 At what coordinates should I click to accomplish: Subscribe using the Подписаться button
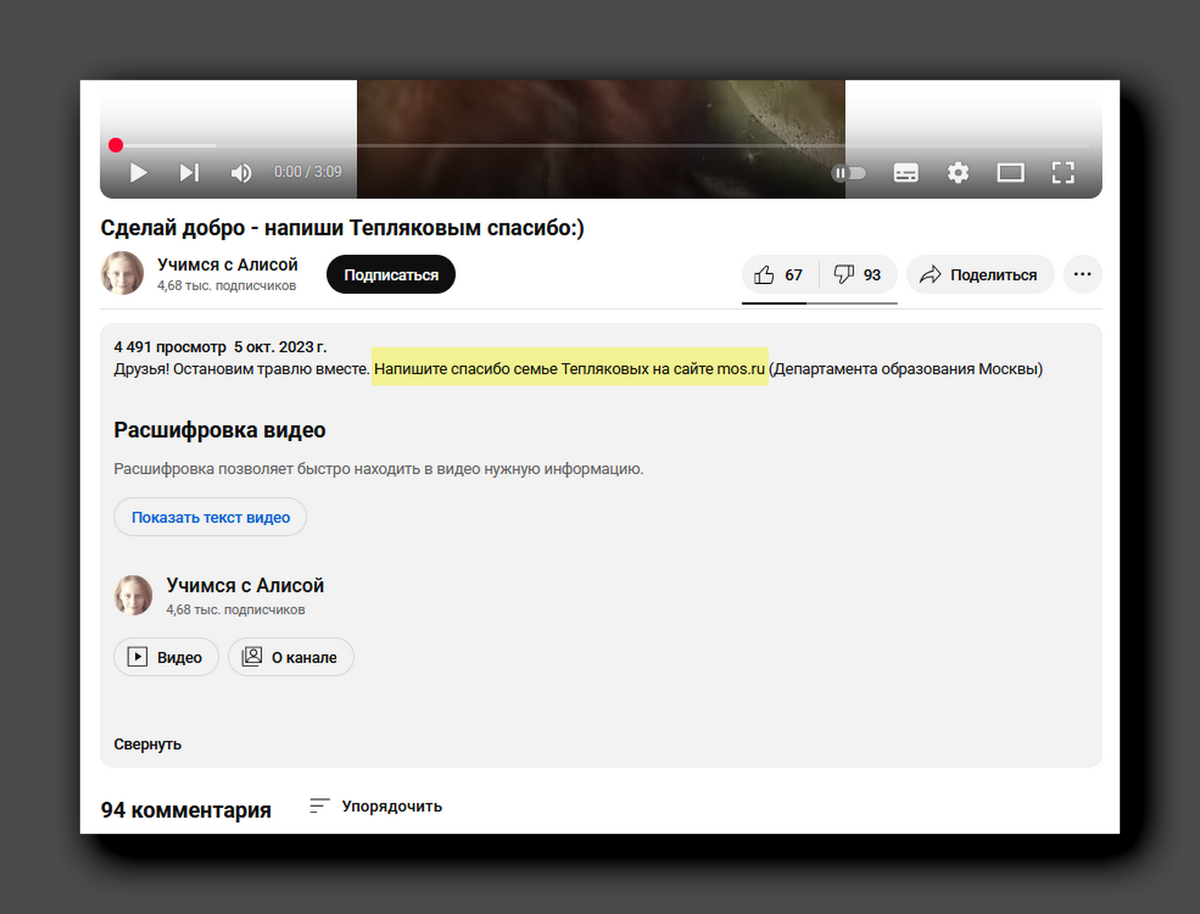[390, 273]
